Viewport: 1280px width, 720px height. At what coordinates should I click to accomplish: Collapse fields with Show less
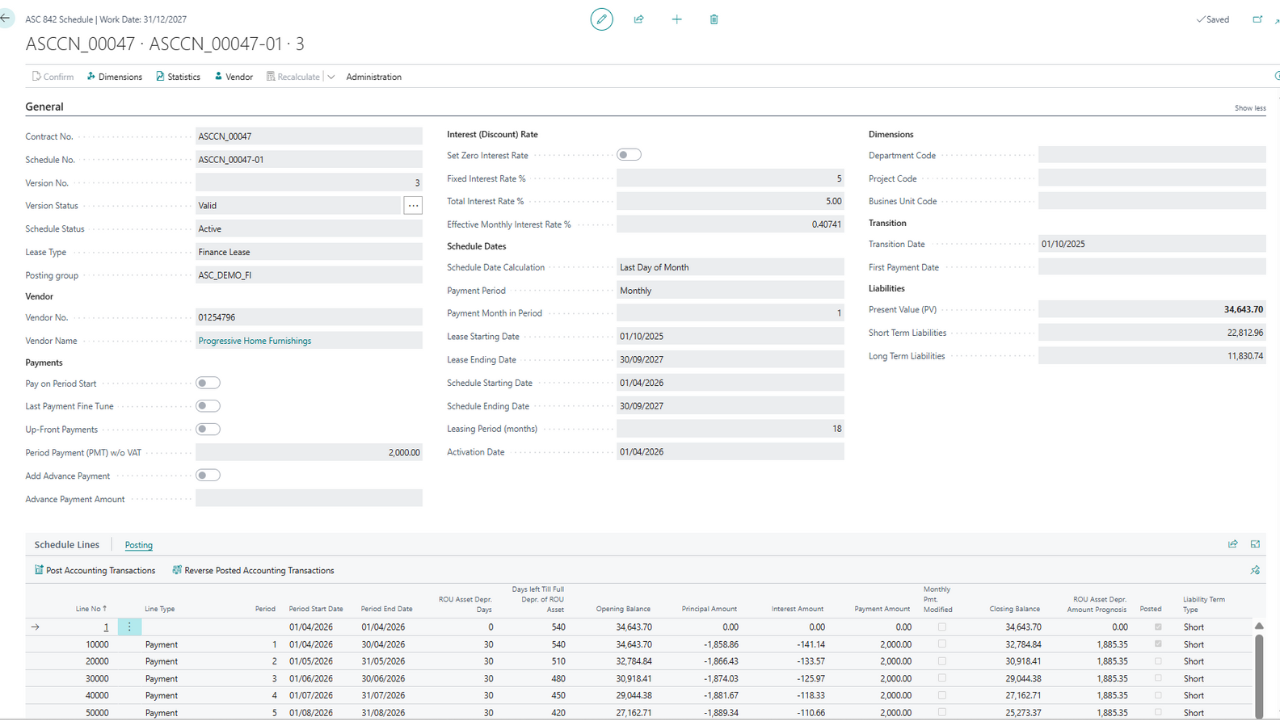point(1250,108)
